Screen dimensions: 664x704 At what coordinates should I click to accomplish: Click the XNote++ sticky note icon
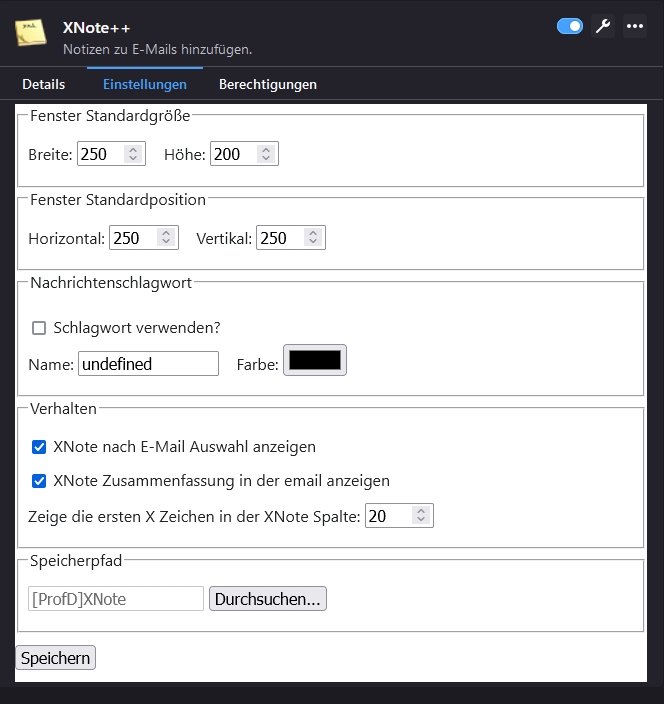(x=31, y=32)
